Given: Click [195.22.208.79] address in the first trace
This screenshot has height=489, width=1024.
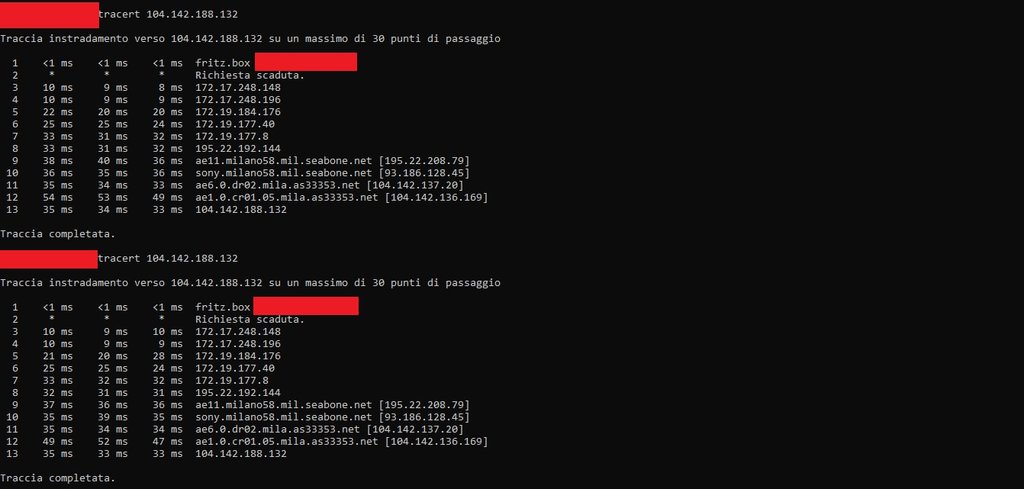Looking at the screenshot, I should coord(419,161).
